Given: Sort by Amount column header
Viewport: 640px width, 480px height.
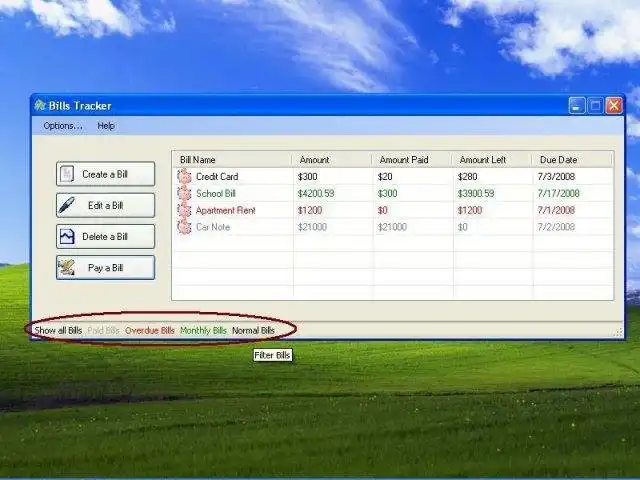Looking at the screenshot, I should (x=332, y=160).
